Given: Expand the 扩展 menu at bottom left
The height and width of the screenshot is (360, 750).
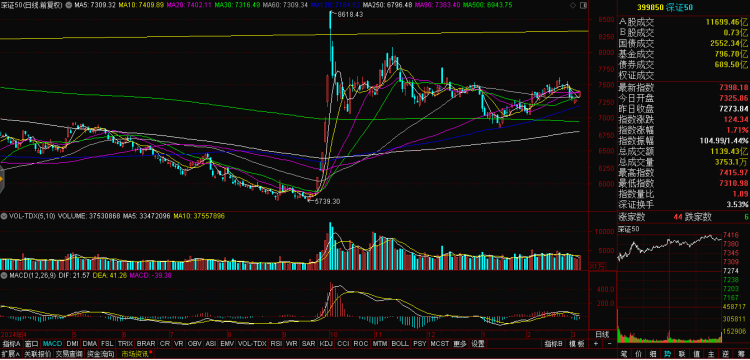Looking at the screenshot, I should (x=11, y=354).
